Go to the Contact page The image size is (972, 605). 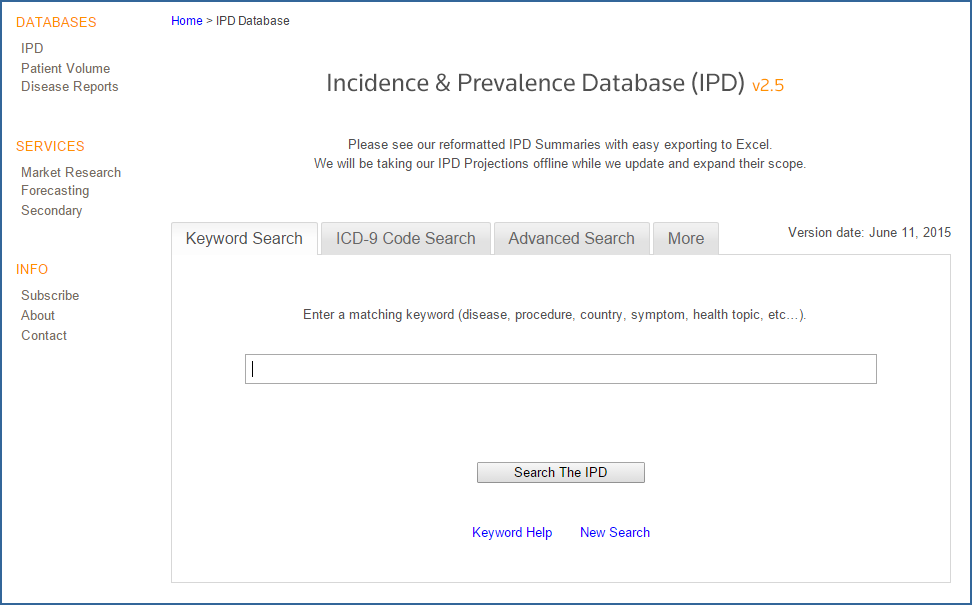(x=44, y=335)
